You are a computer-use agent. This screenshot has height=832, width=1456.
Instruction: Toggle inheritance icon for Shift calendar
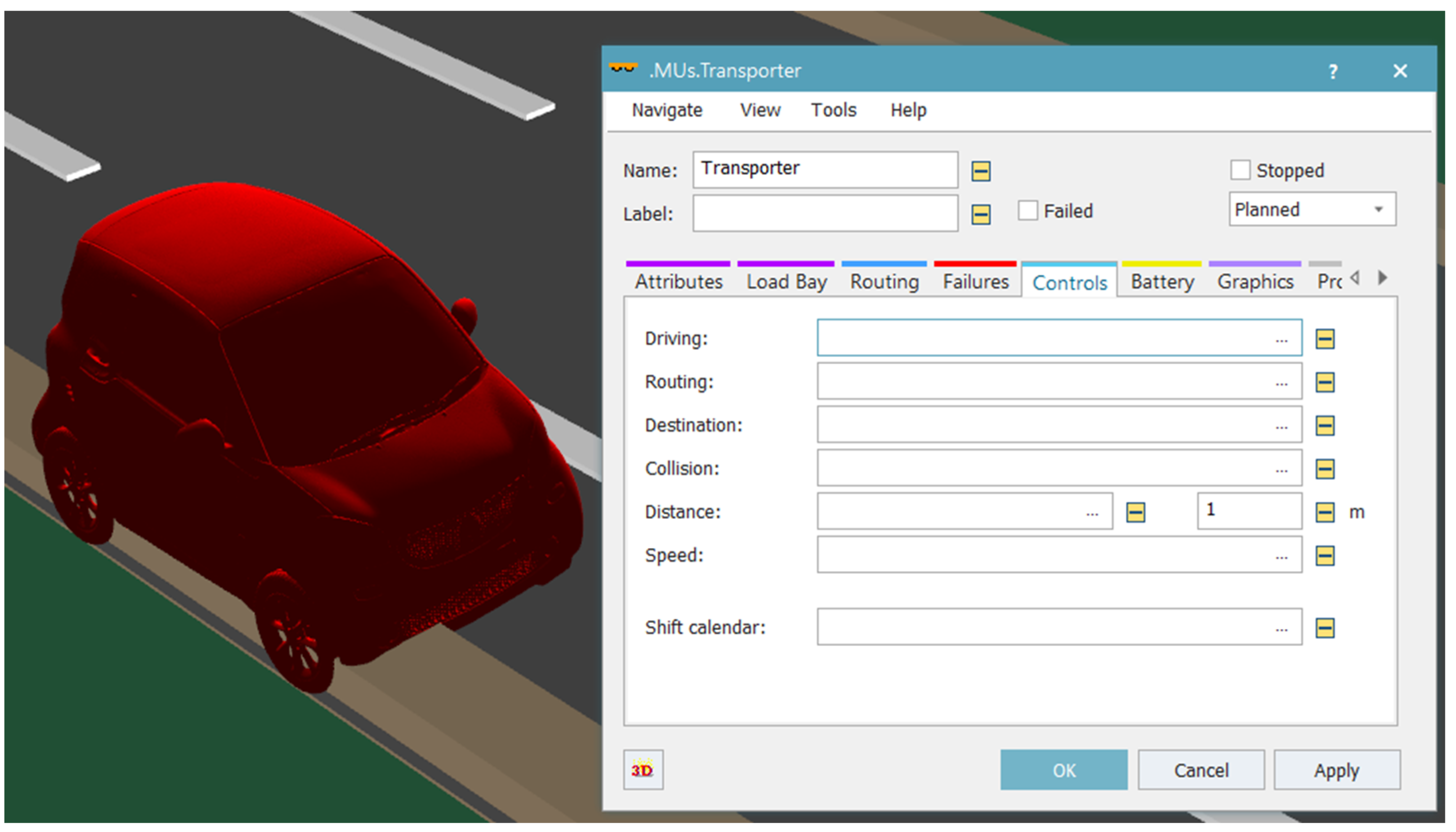(x=1324, y=628)
